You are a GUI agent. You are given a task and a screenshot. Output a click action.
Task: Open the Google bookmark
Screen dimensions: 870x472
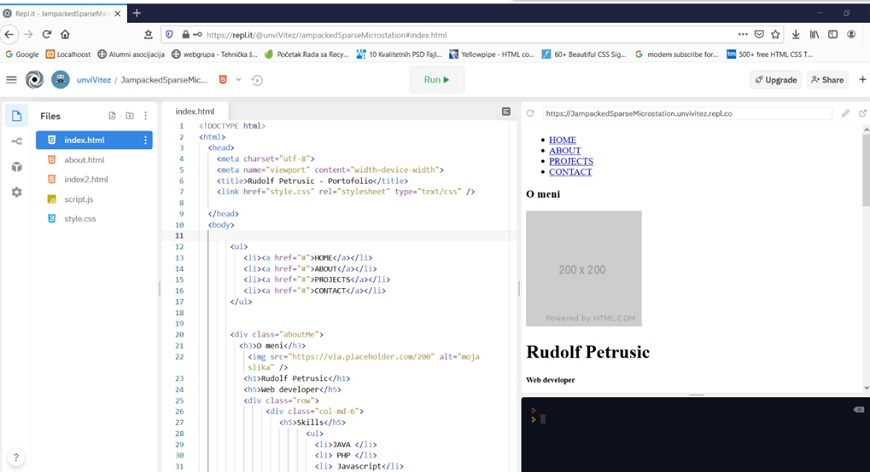tap(22, 54)
